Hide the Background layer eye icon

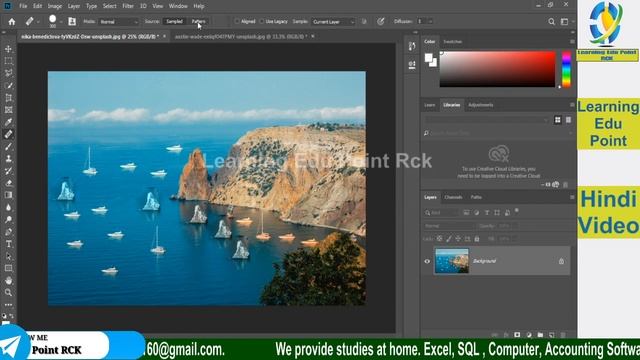[427, 261]
